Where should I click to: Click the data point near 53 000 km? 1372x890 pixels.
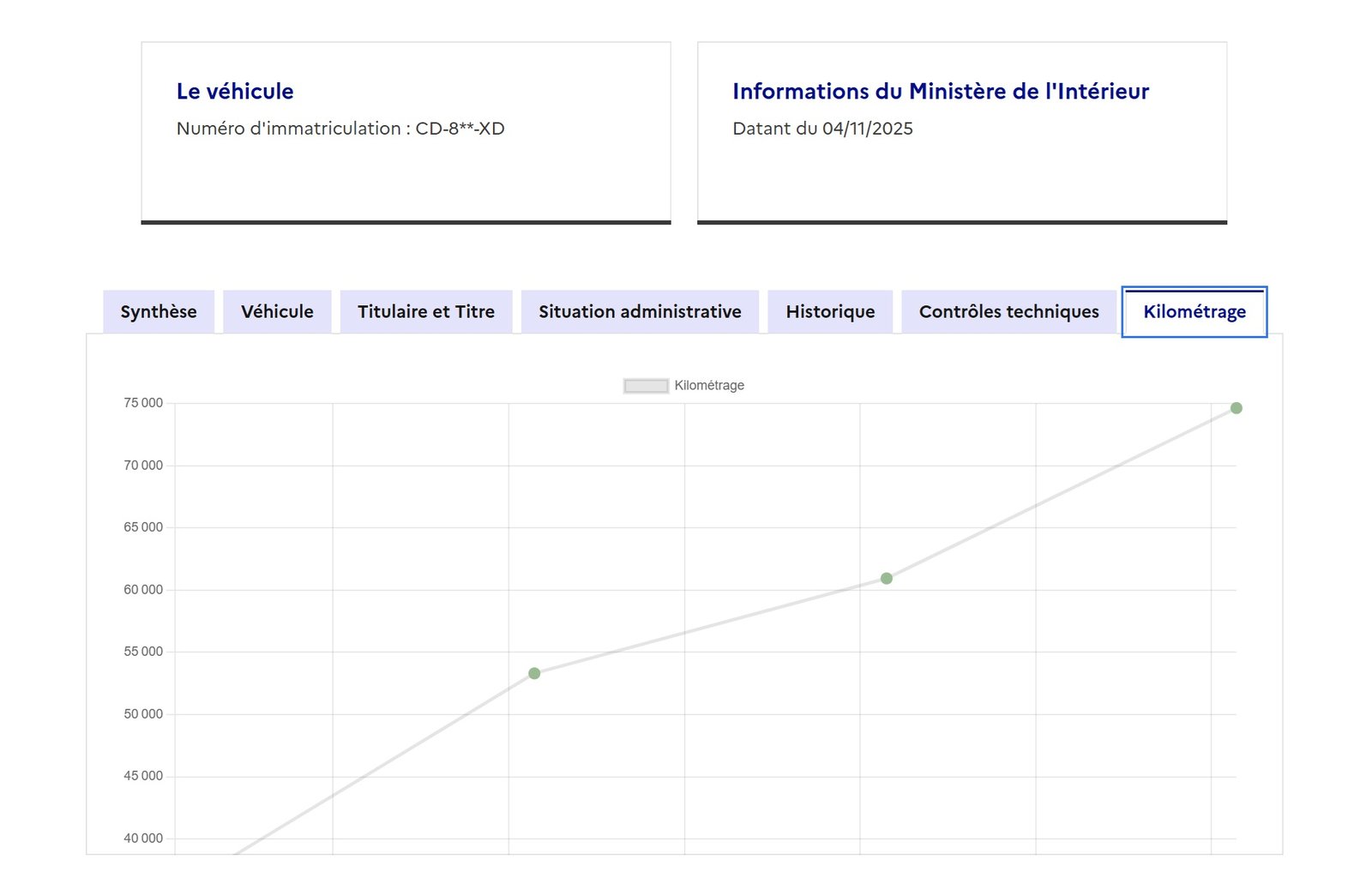(534, 674)
